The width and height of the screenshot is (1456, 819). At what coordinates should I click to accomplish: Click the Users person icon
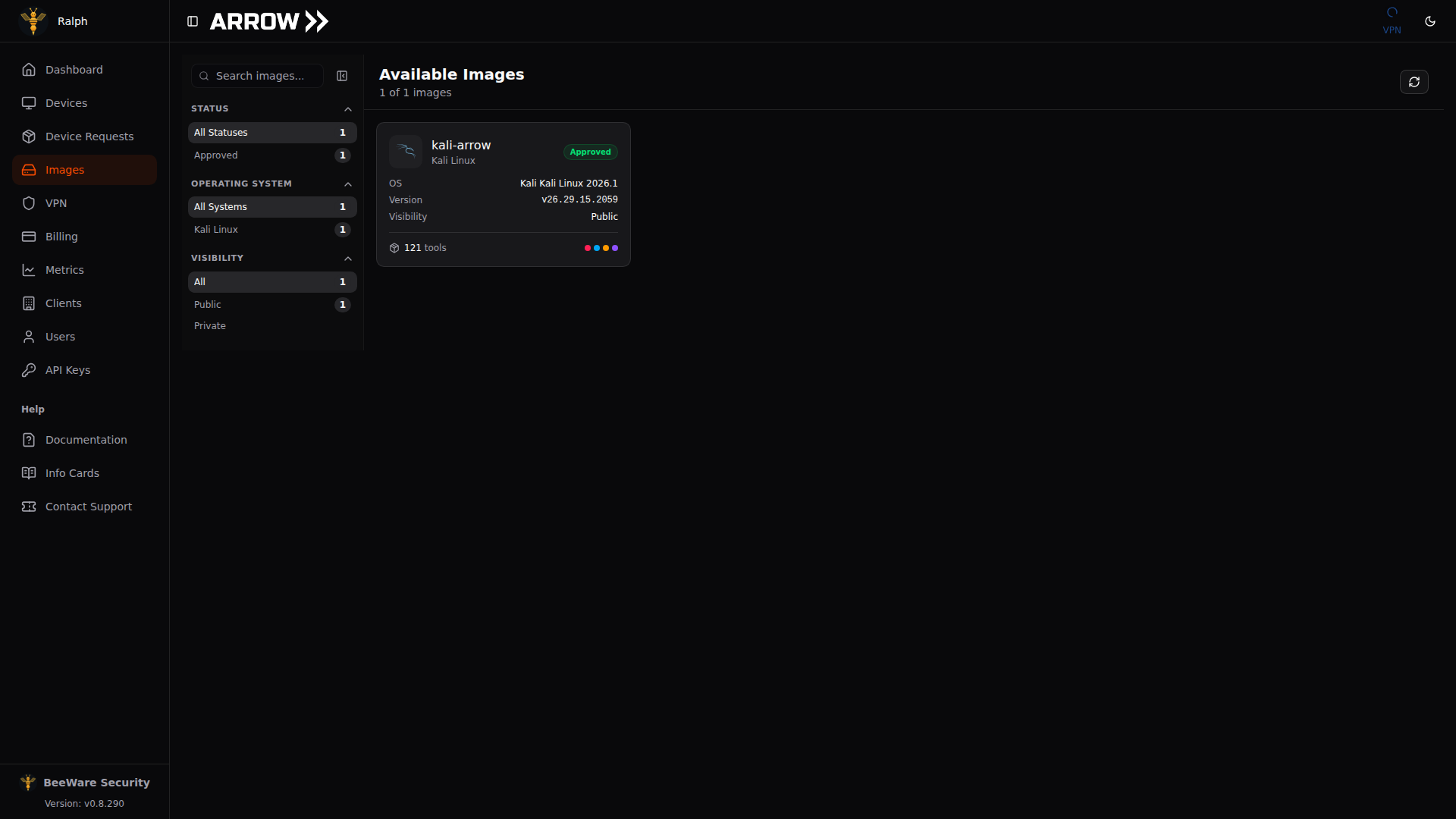tap(29, 337)
